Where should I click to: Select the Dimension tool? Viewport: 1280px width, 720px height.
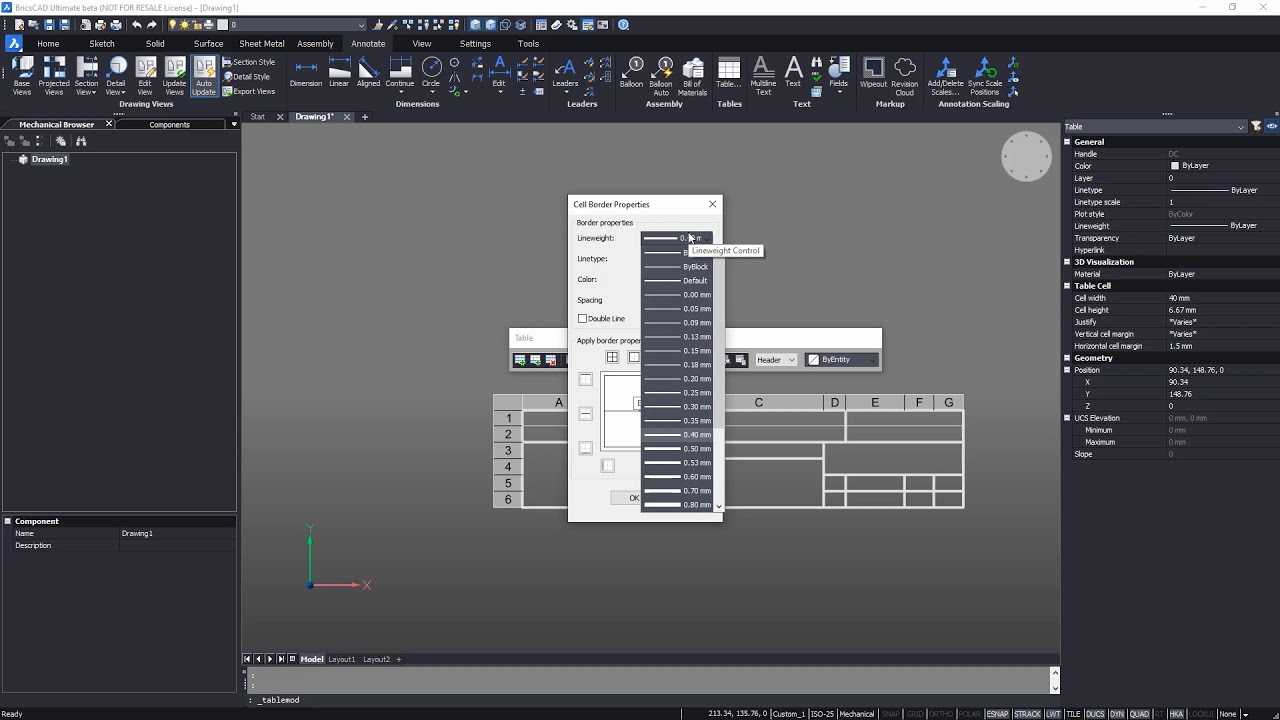coord(306,73)
